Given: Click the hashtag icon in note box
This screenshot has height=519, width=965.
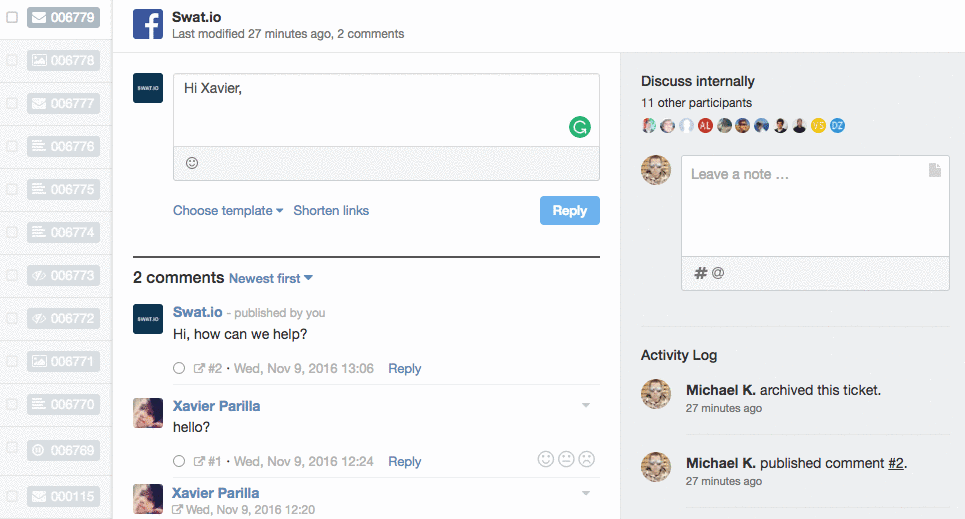Looking at the screenshot, I should 700,273.
